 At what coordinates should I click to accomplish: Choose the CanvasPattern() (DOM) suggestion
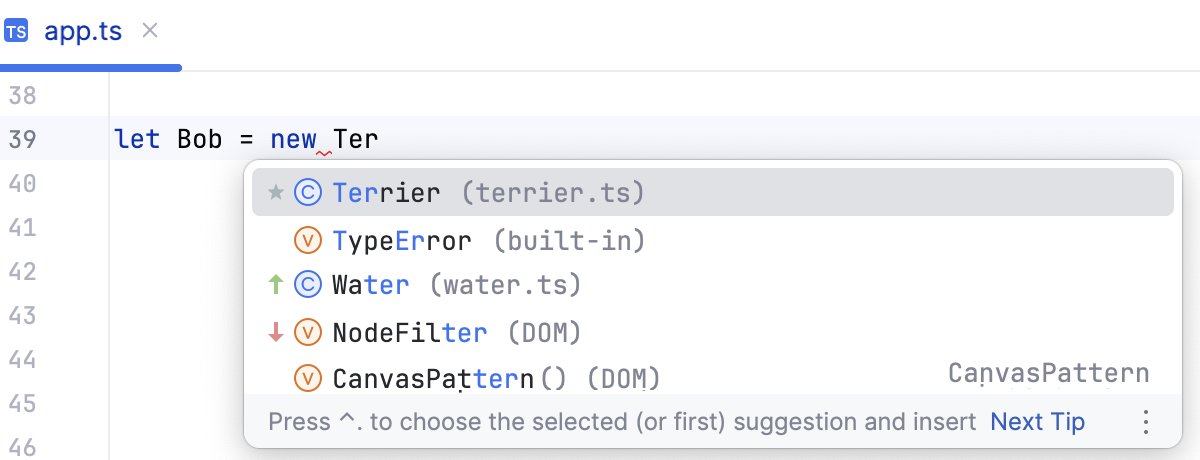[496, 378]
